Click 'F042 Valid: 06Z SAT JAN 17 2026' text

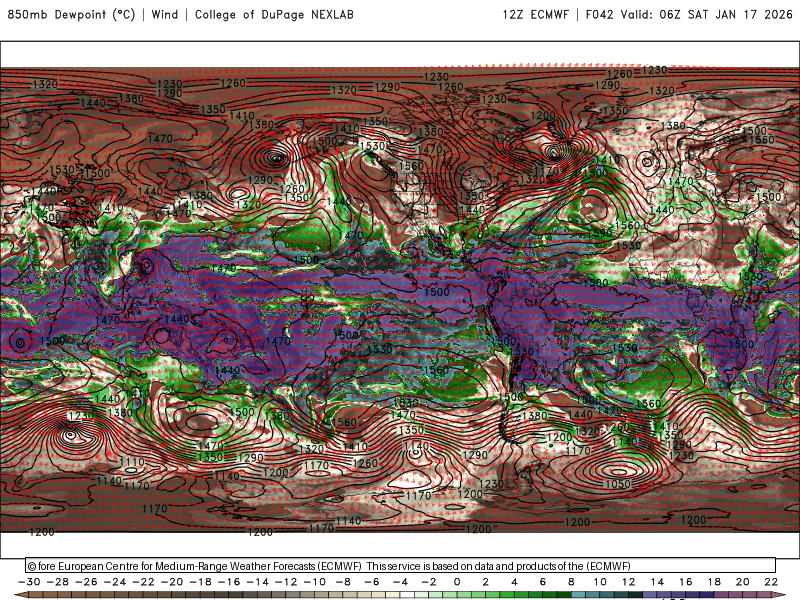689,15
